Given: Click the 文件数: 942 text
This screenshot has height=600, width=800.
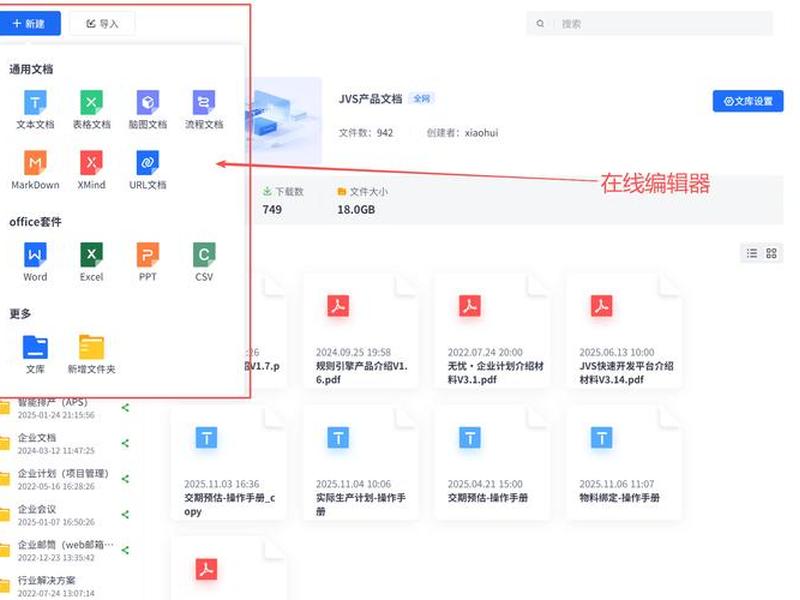Looking at the screenshot, I should (366, 133).
